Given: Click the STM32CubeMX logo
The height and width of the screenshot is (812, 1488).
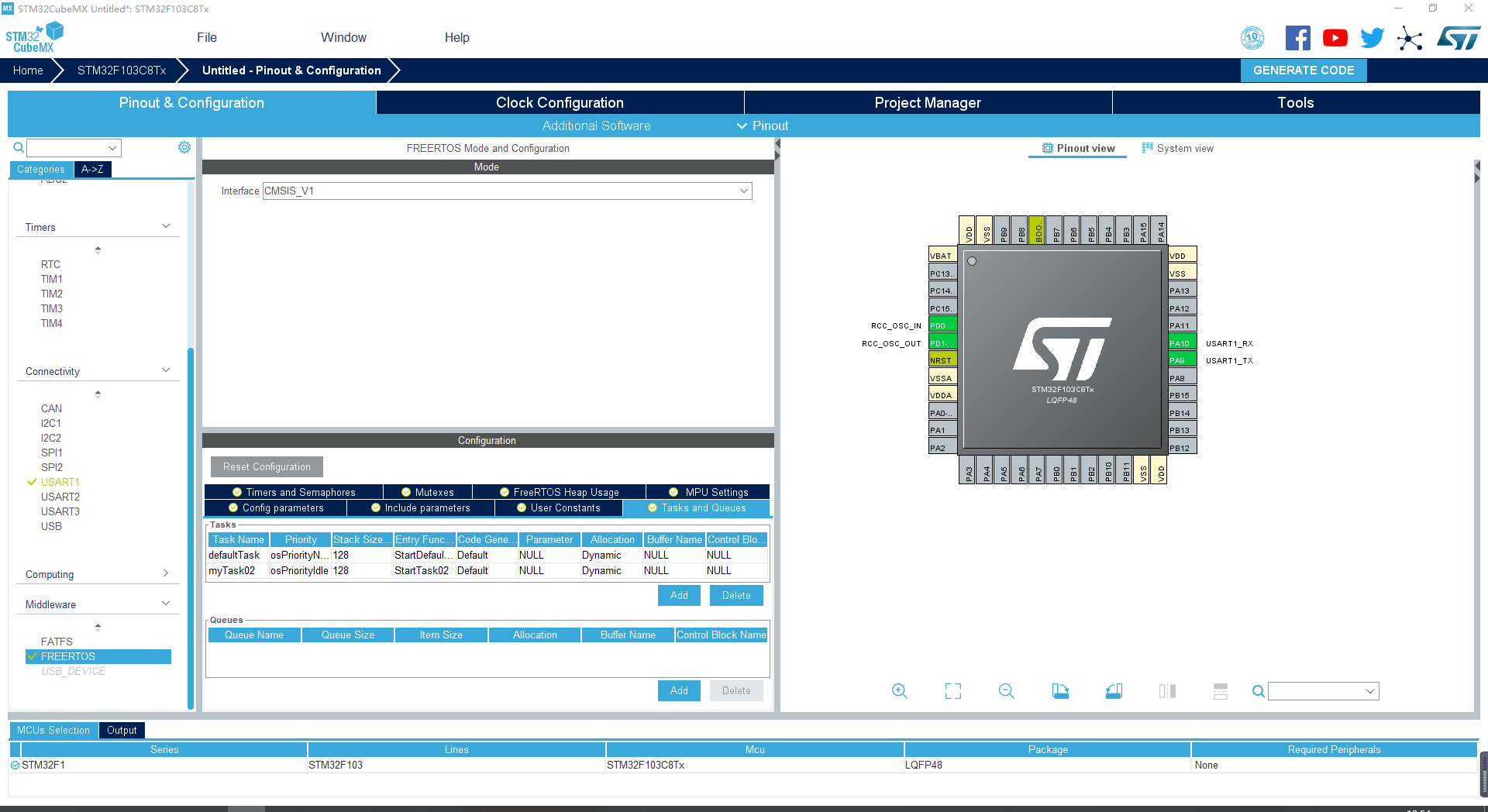Looking at the screenshot, I should (x=35, y=38).
